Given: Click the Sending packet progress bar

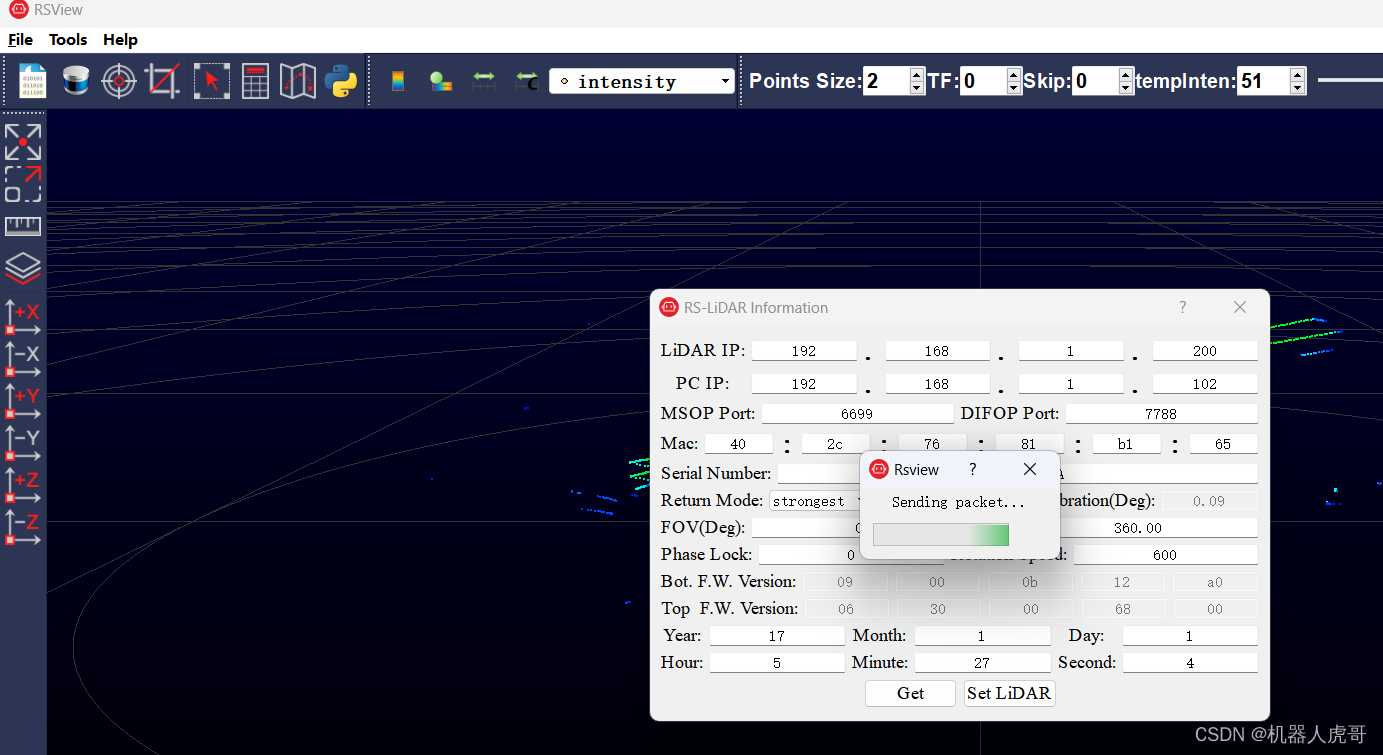Looking at the screenshot, I should pyautogui.click(x=941, y=535).
